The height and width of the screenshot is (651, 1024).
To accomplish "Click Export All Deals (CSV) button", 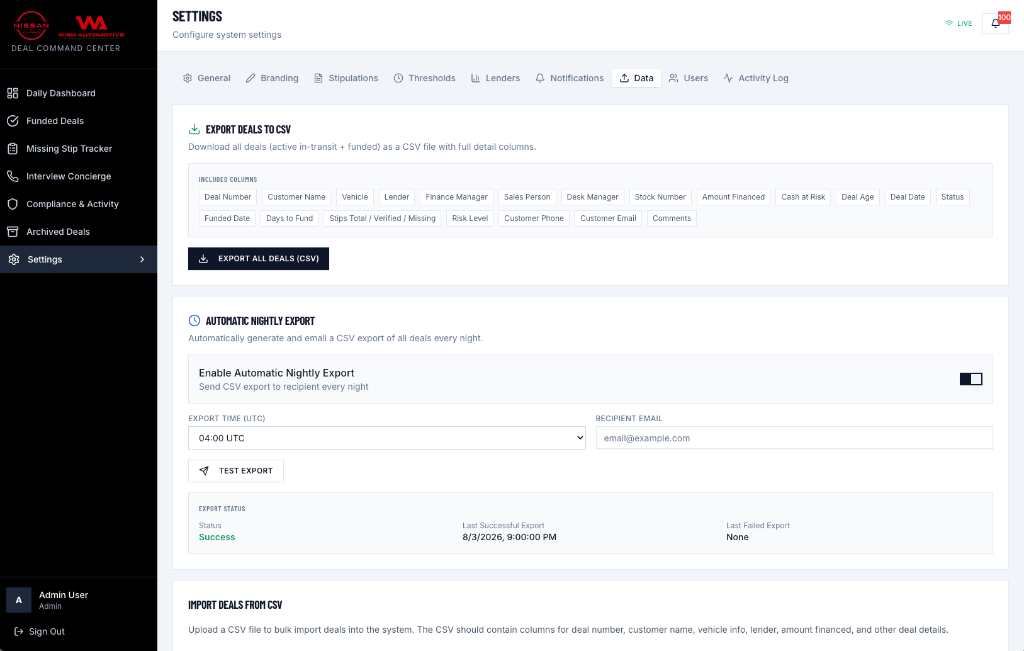I will click(258, 259).
